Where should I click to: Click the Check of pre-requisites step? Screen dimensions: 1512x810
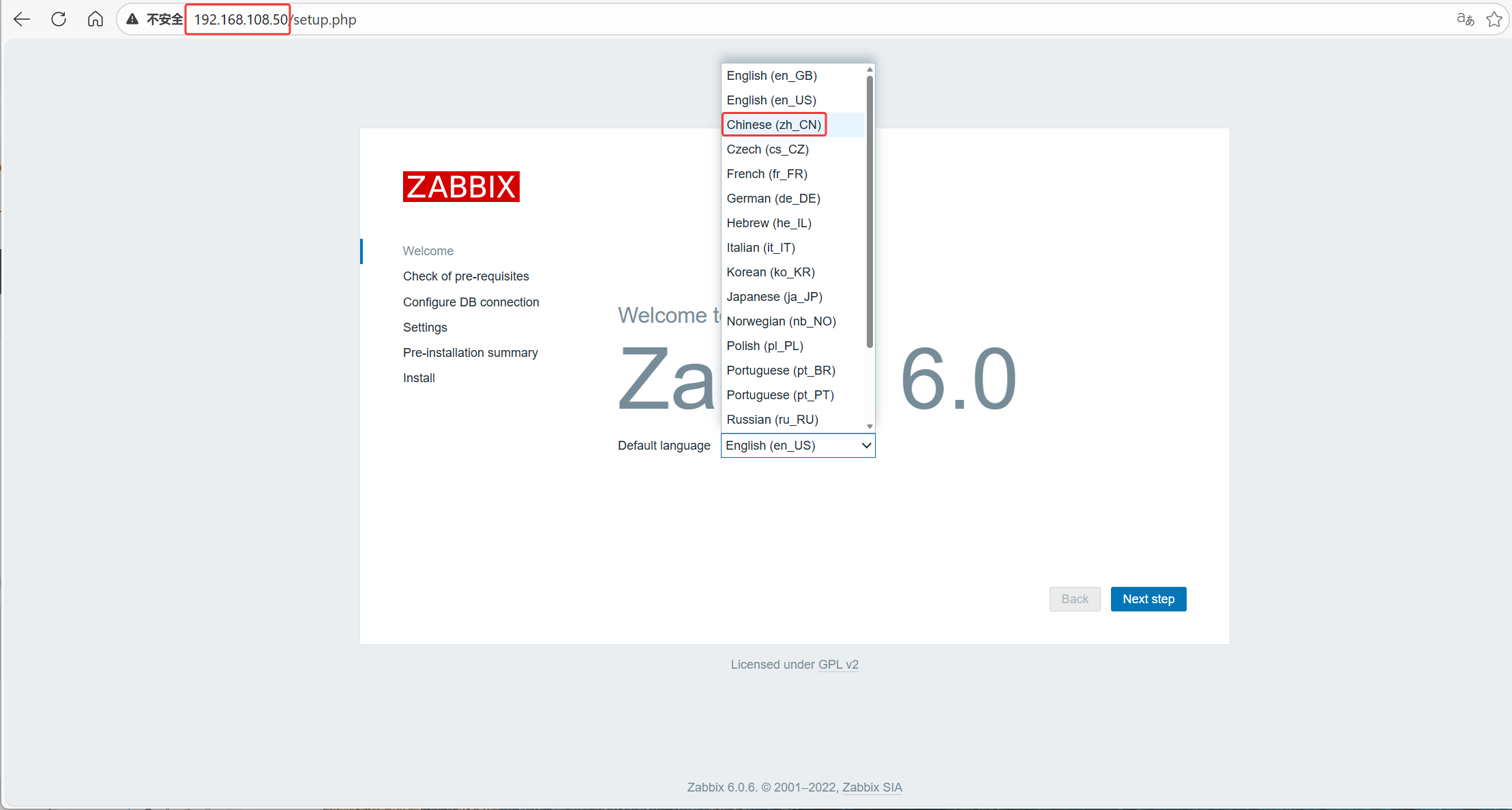466,276
